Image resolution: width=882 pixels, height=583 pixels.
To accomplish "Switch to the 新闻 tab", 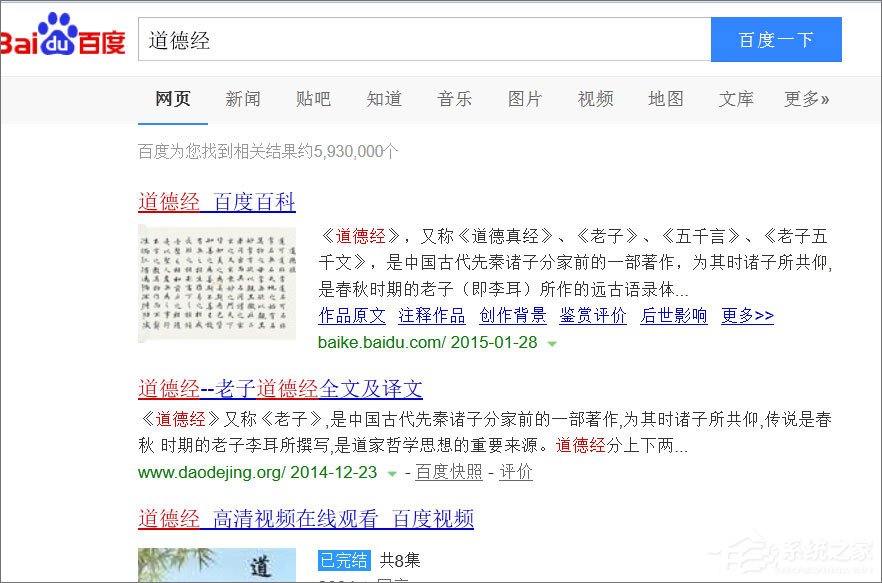I will click(243, 99).
